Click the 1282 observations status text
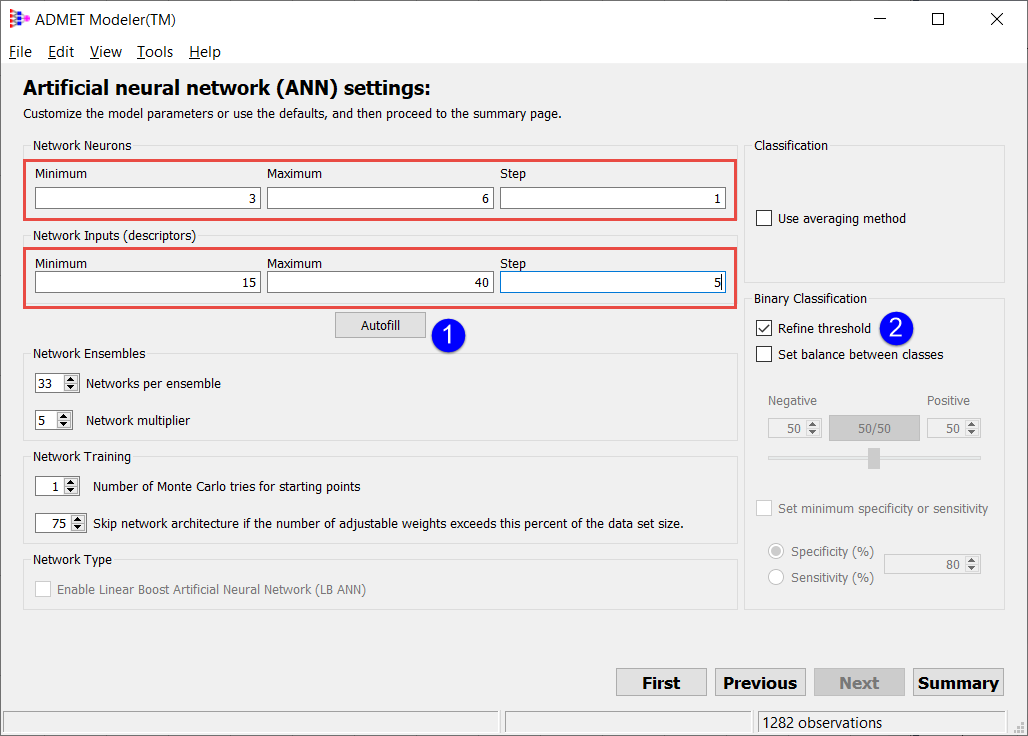 822,722
